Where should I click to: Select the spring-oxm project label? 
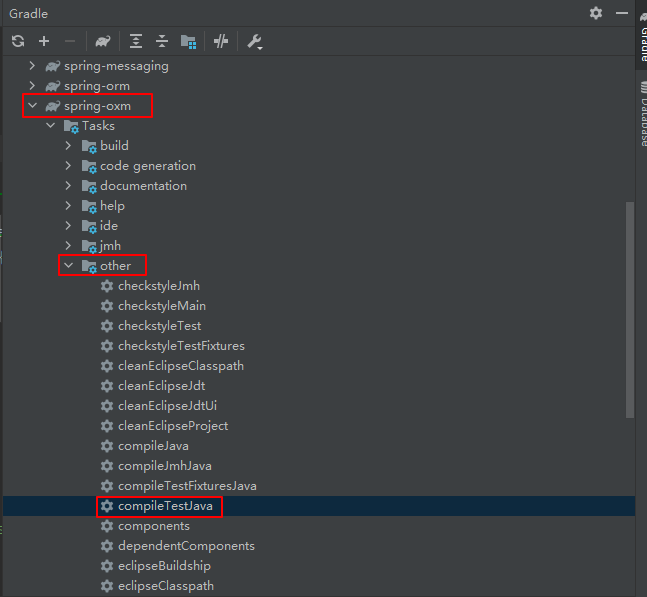97,106
